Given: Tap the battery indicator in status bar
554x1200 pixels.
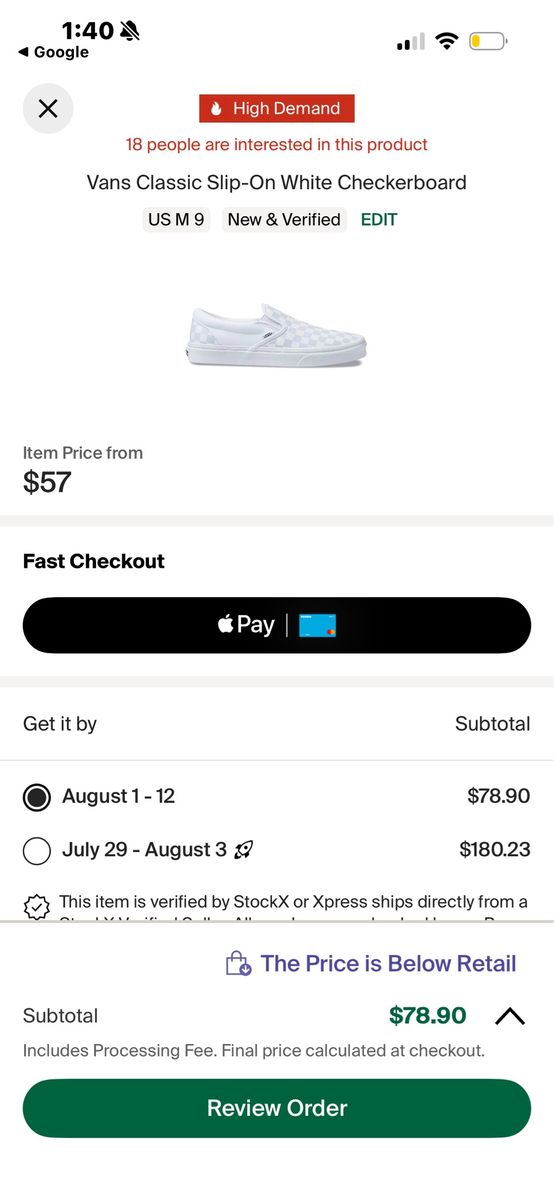Looking at the screenshot, I should (488, 41).
